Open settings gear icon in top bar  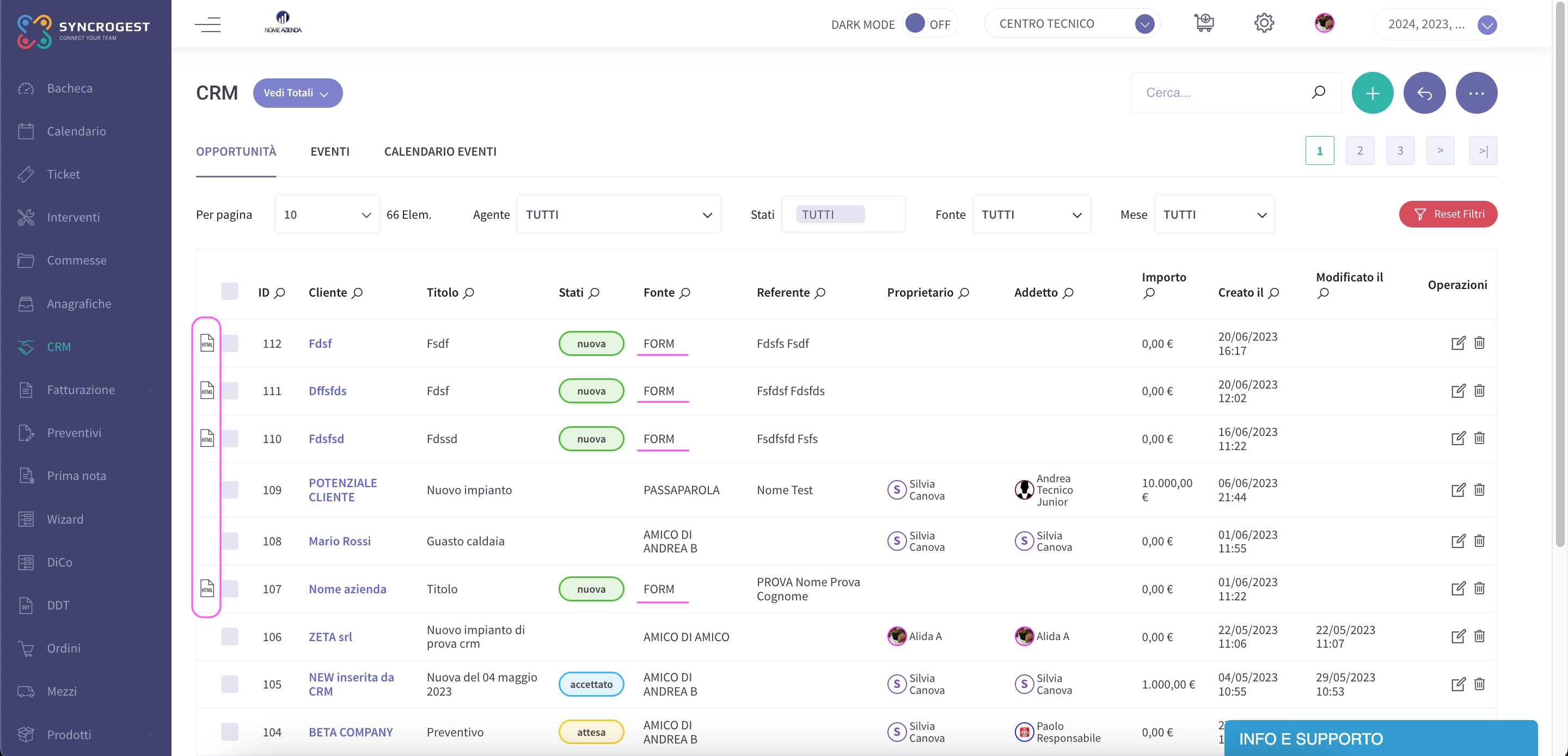[x=1264, y=23]
